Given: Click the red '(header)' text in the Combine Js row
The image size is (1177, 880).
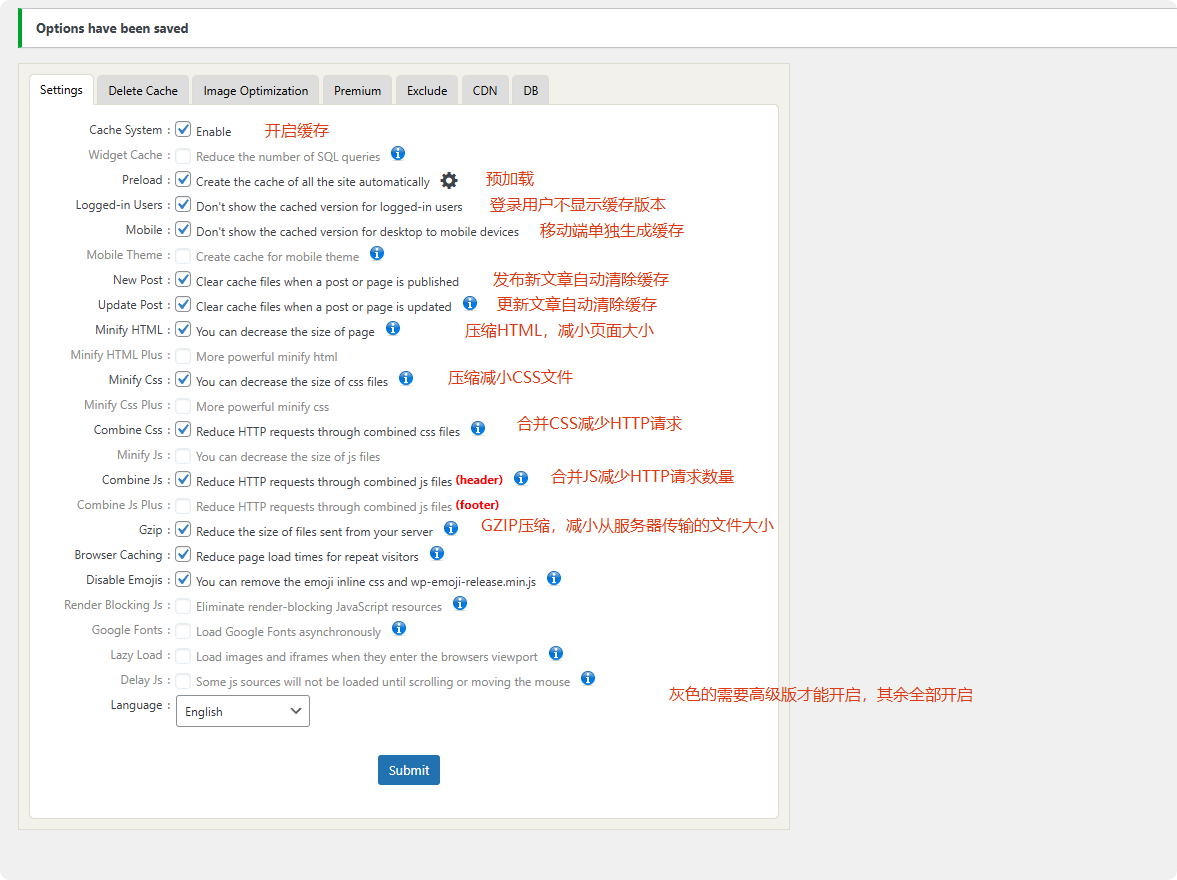Looking at the screenshot, I should (479, 480).
